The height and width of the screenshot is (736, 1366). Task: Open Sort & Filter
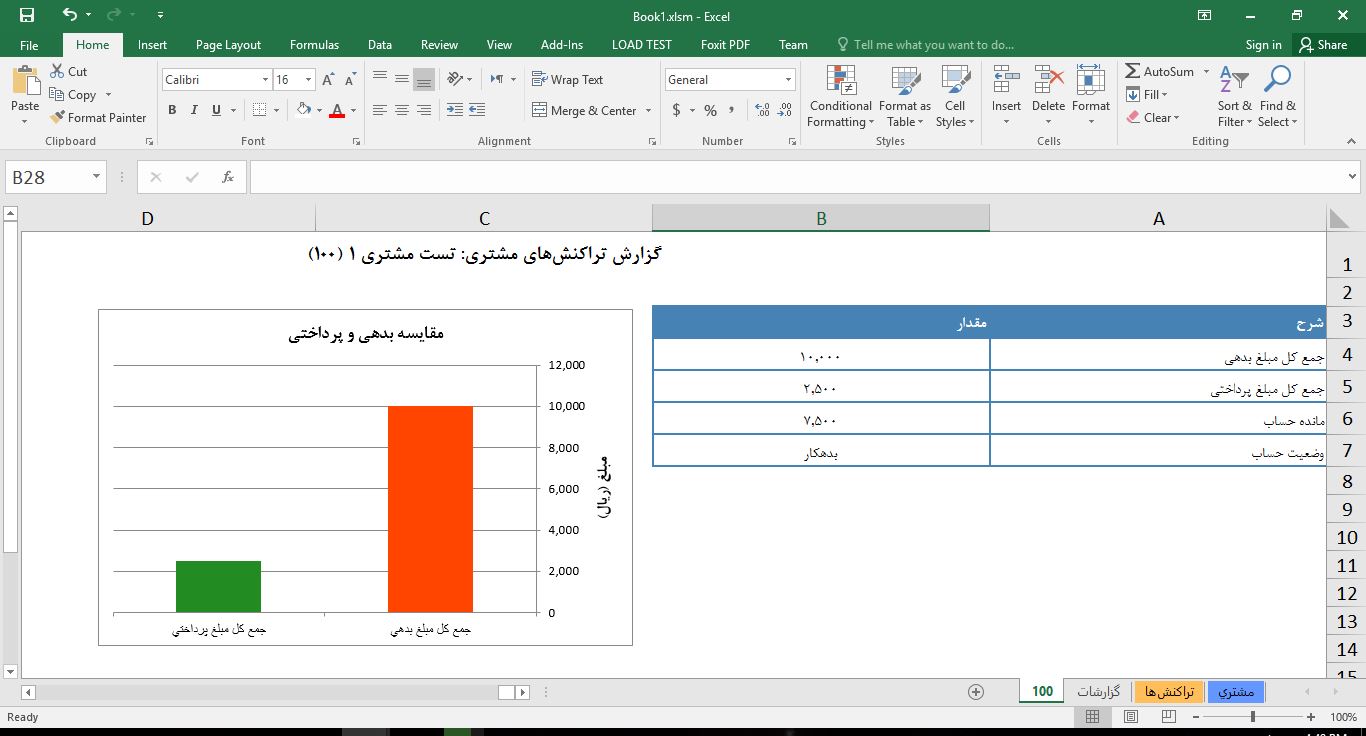click(x=1234, y=96)
